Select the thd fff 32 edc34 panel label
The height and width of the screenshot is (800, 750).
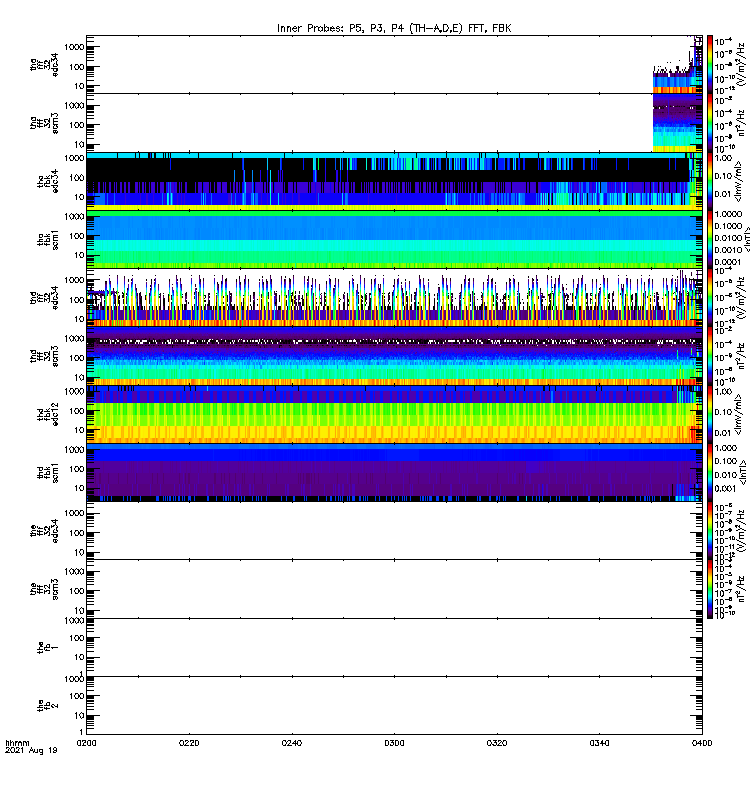(x=44, y=297)
